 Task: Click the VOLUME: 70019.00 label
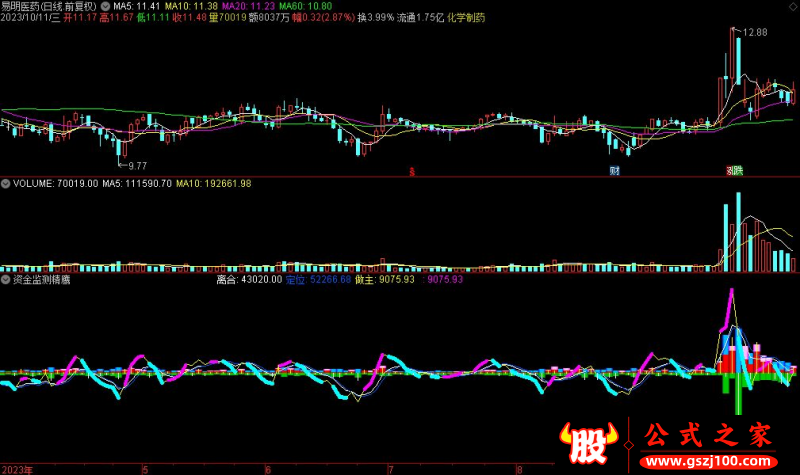(55, 184)
